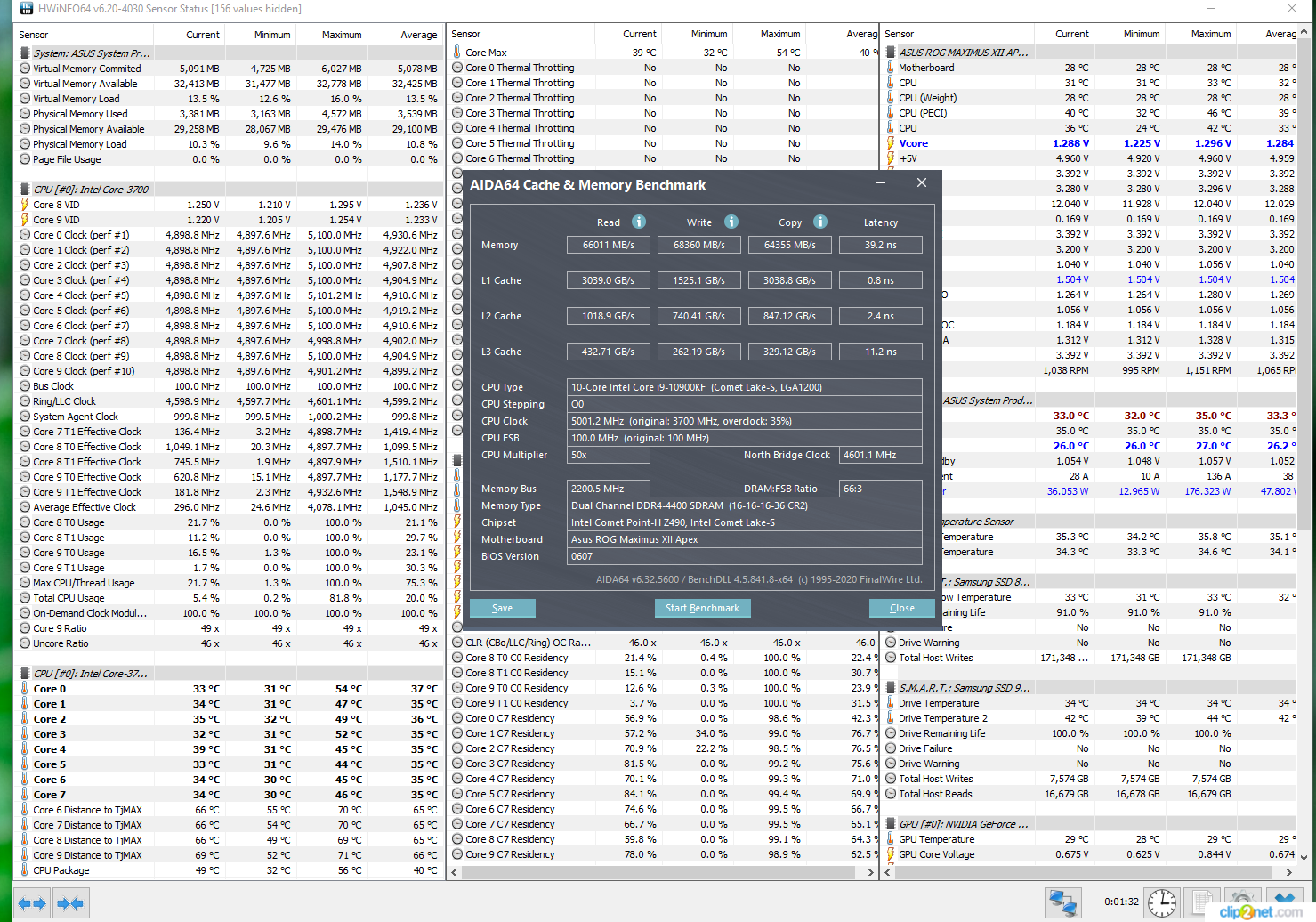Screen dimensions: 1316x922
Task: Select the "Total CPU Usage" row
Action: pos(229,598)
